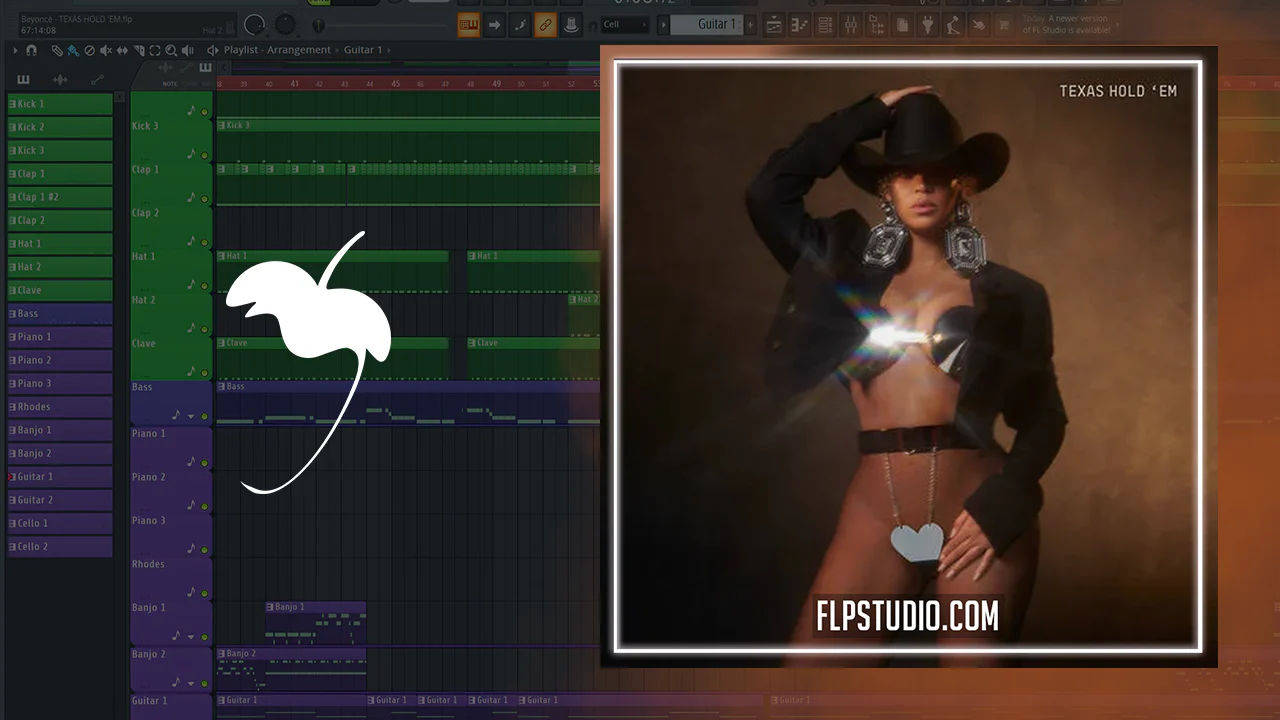Viewport: 1280px width, 720px height.
Task: Select the Slip tool in playlist toolbar
Action: pyautogui.click(x=122, y=50)
